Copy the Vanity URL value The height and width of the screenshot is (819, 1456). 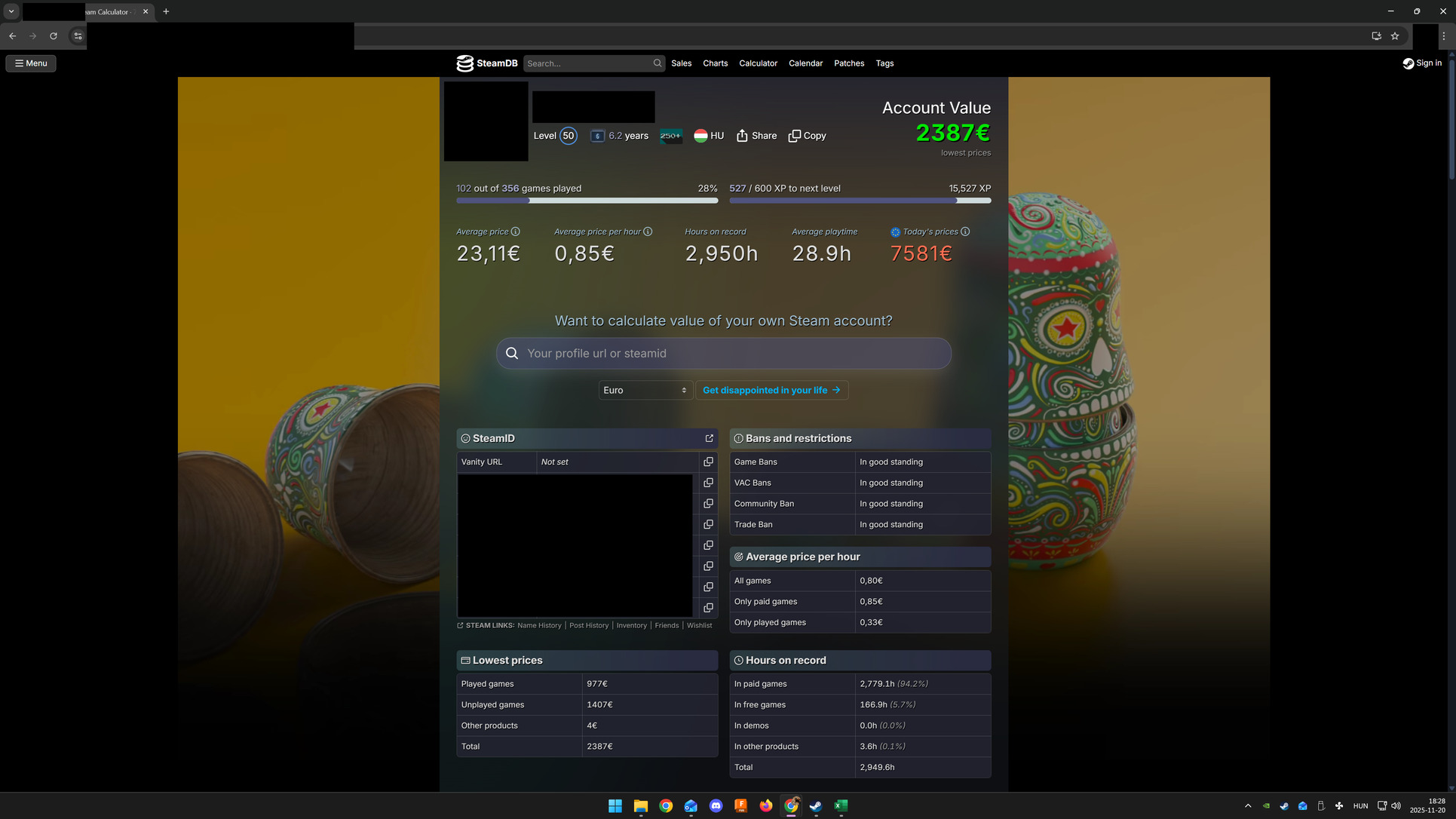coord(708,462)
